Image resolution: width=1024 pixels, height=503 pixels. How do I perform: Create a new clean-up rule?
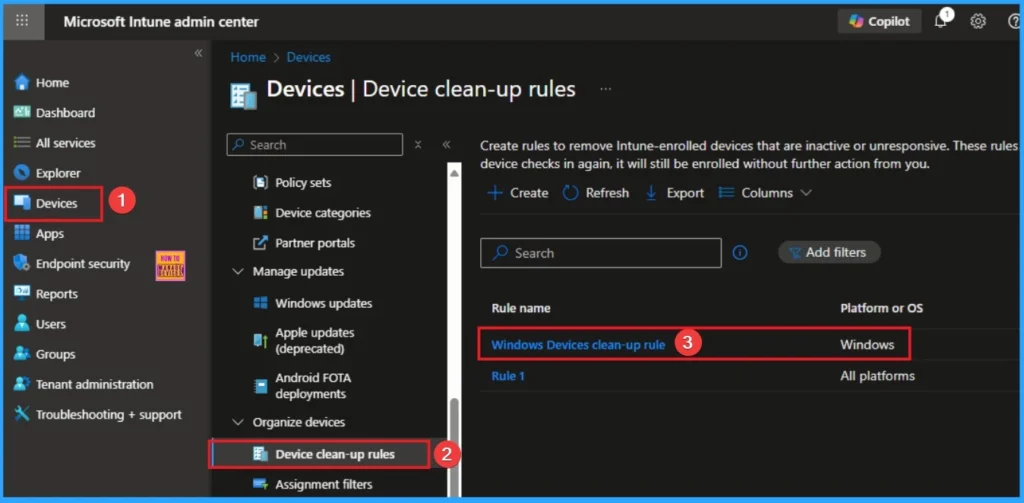(x=519, y=193)
